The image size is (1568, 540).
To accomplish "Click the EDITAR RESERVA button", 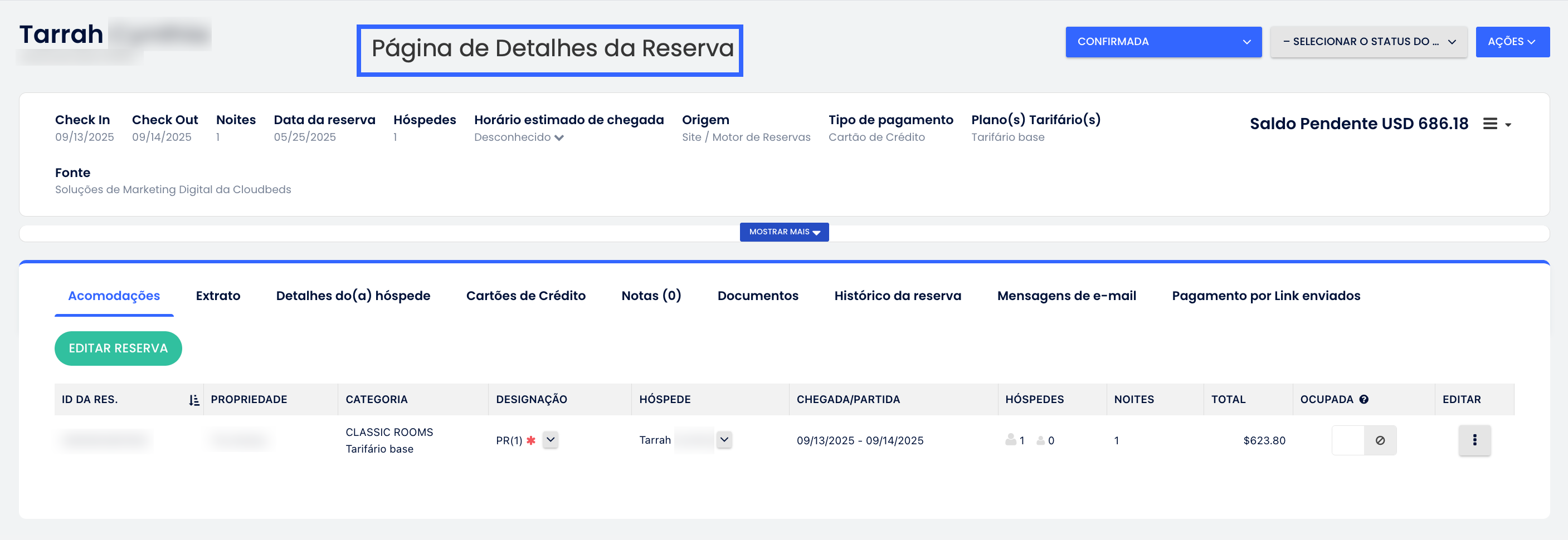I will pyautogui.click(x=118, y=348).
